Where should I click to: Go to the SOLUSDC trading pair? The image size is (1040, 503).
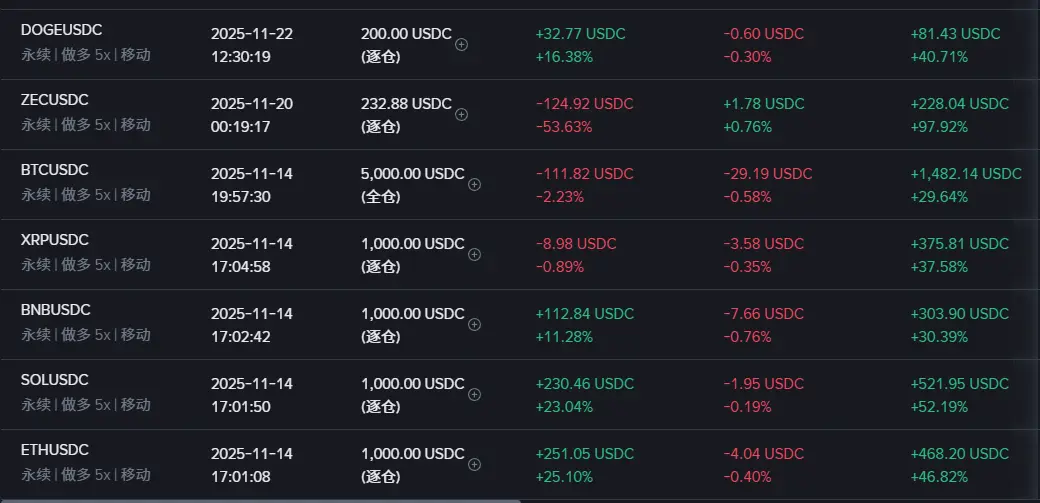pyautogui.click(x=55, y=380)
